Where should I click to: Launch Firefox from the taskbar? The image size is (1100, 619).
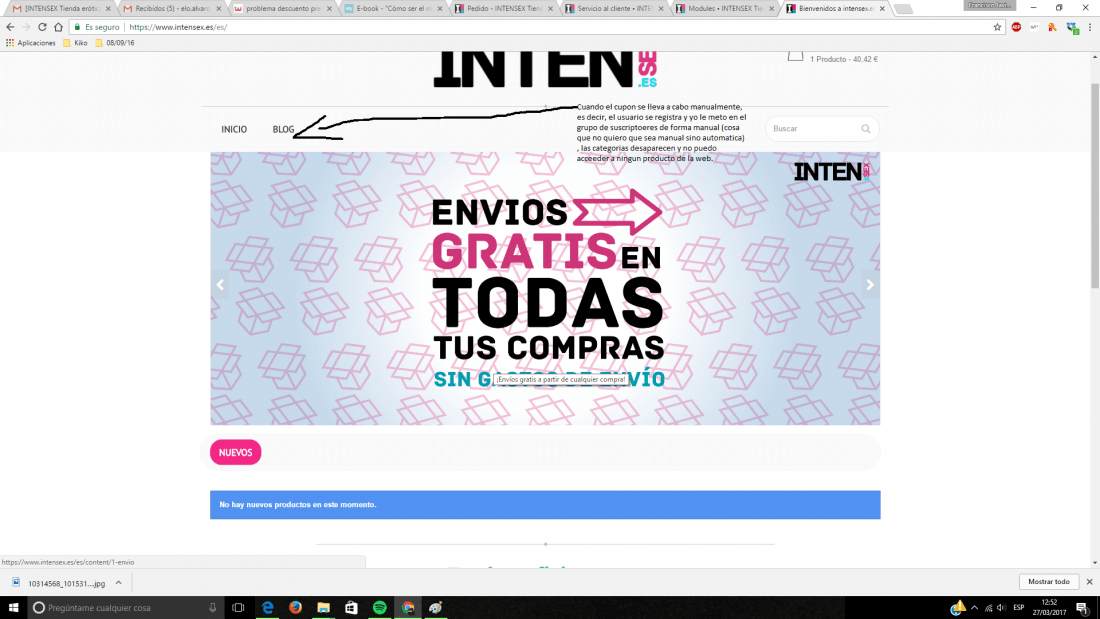tap(295, 608)
